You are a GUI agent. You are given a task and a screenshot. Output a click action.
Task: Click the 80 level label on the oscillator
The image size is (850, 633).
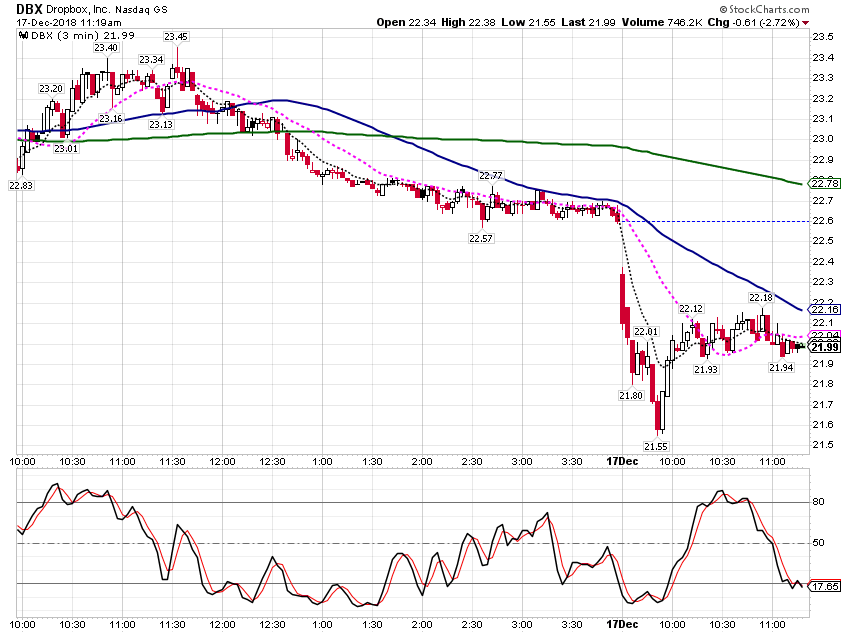pyautogui.click(x=819, y=502)
